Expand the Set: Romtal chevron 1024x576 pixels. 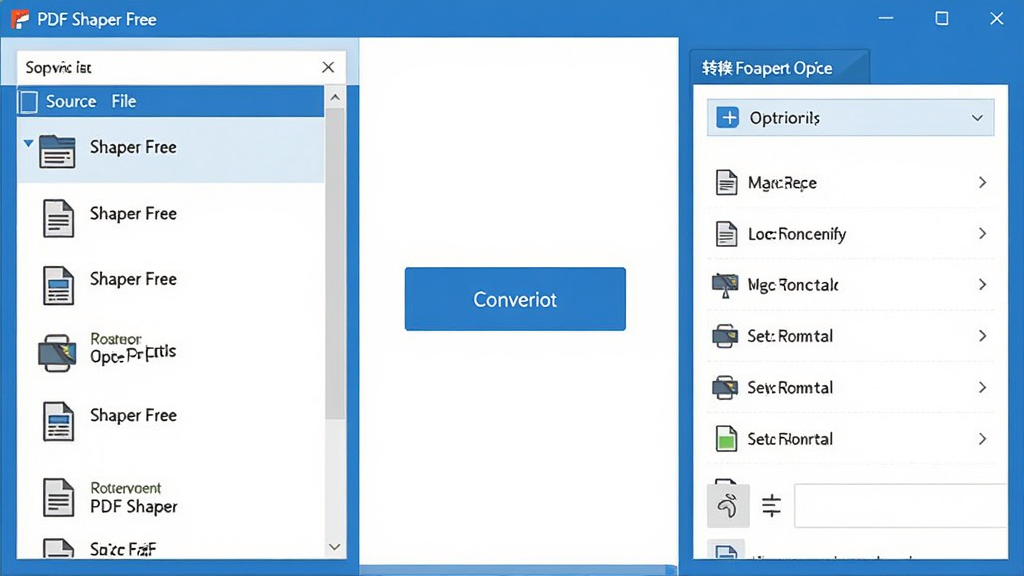point(982,336)
